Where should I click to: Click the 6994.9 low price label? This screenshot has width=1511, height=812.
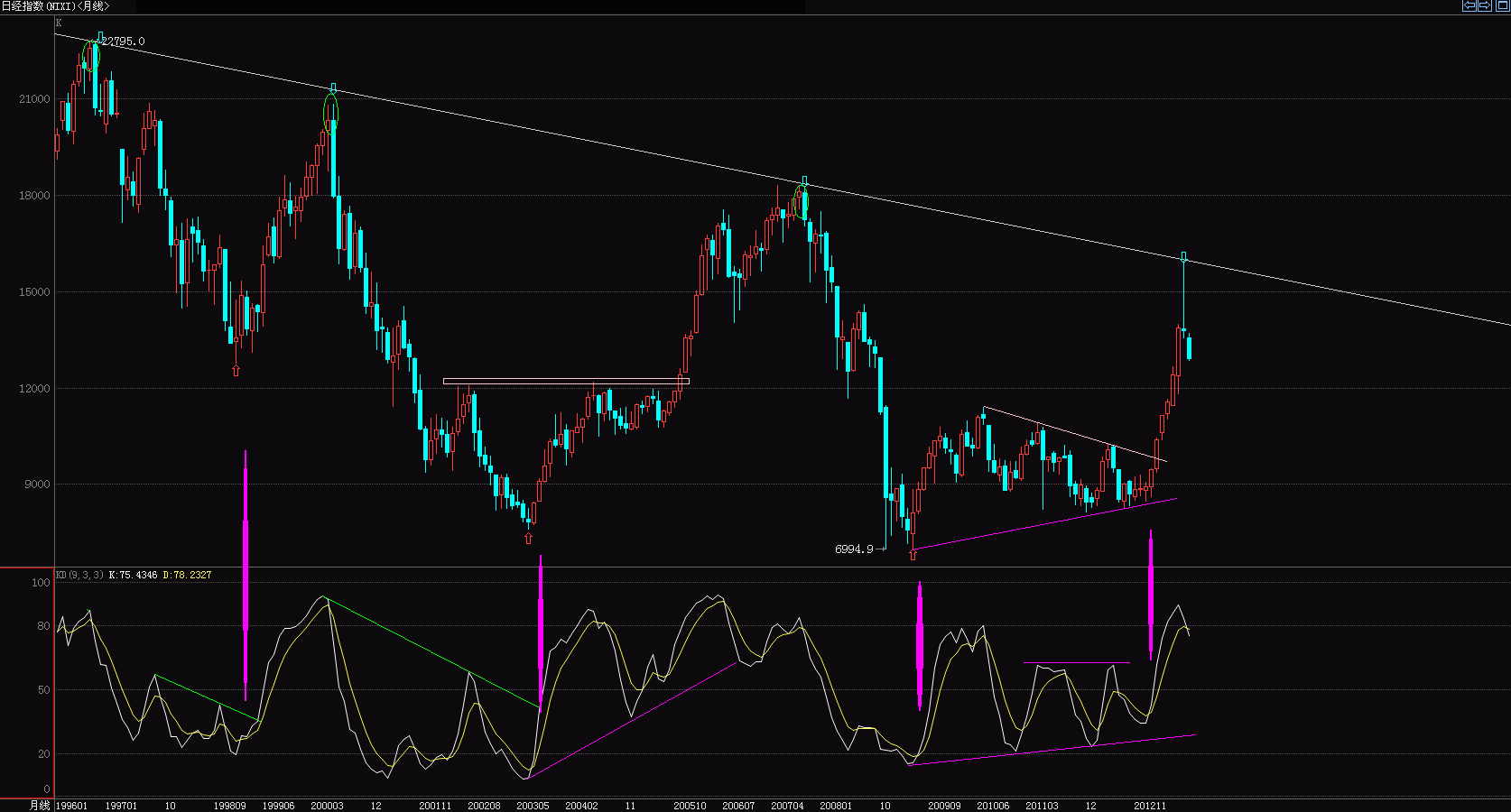pos(854,549)
